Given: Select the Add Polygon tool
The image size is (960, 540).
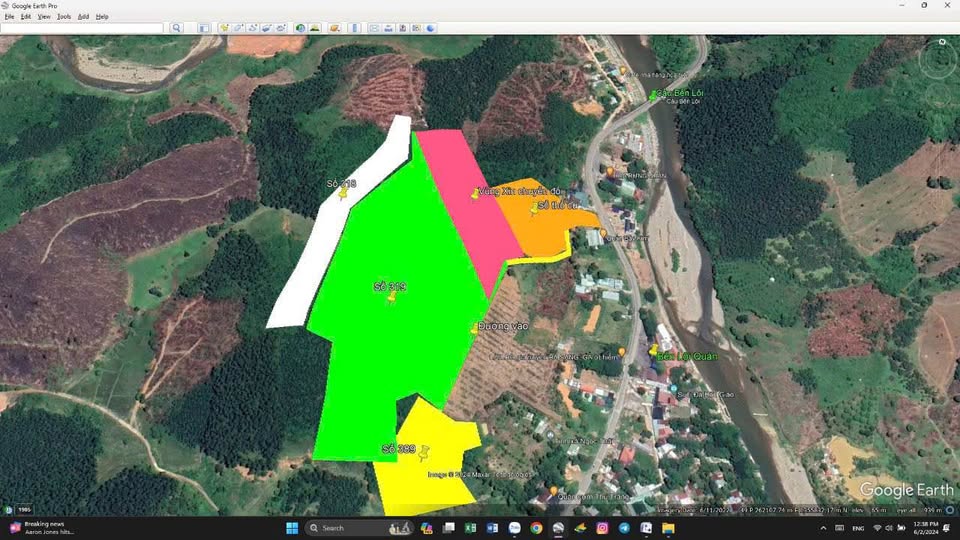Looking at the screenshot, I should point(238,28).
